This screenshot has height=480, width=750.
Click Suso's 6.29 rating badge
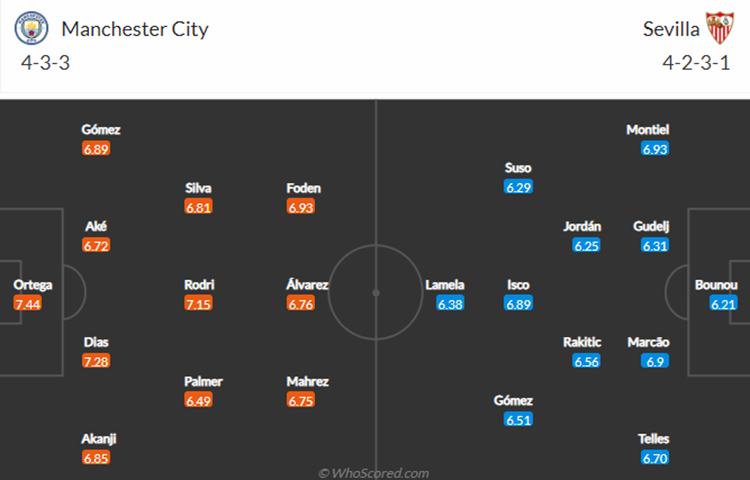[x=518, y=187]
